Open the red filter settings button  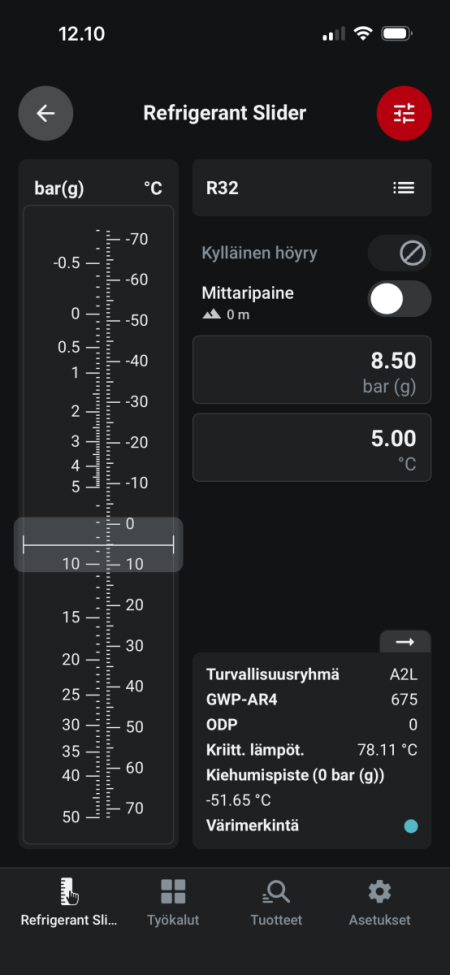pyautogui.click(x=404, y=113)
